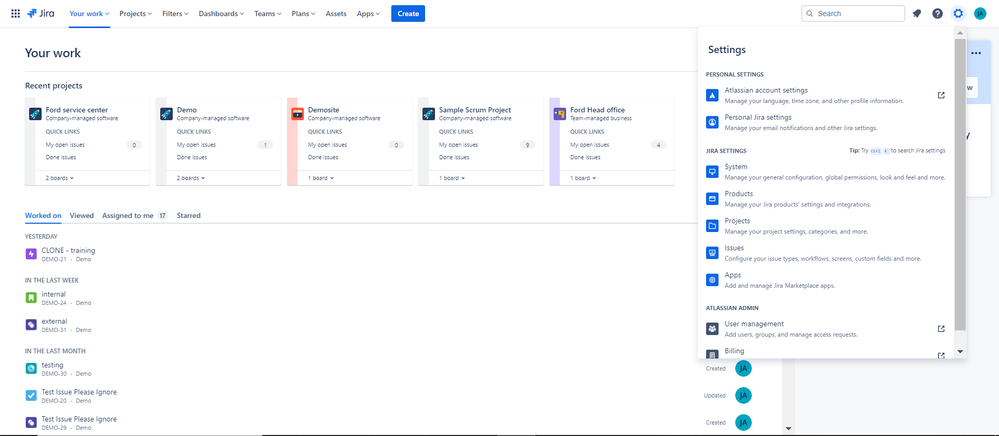This screenshot has height=436, width=999.
Task: Click the Sample Scrum Project icon
Action: click(x=429, y=113)
